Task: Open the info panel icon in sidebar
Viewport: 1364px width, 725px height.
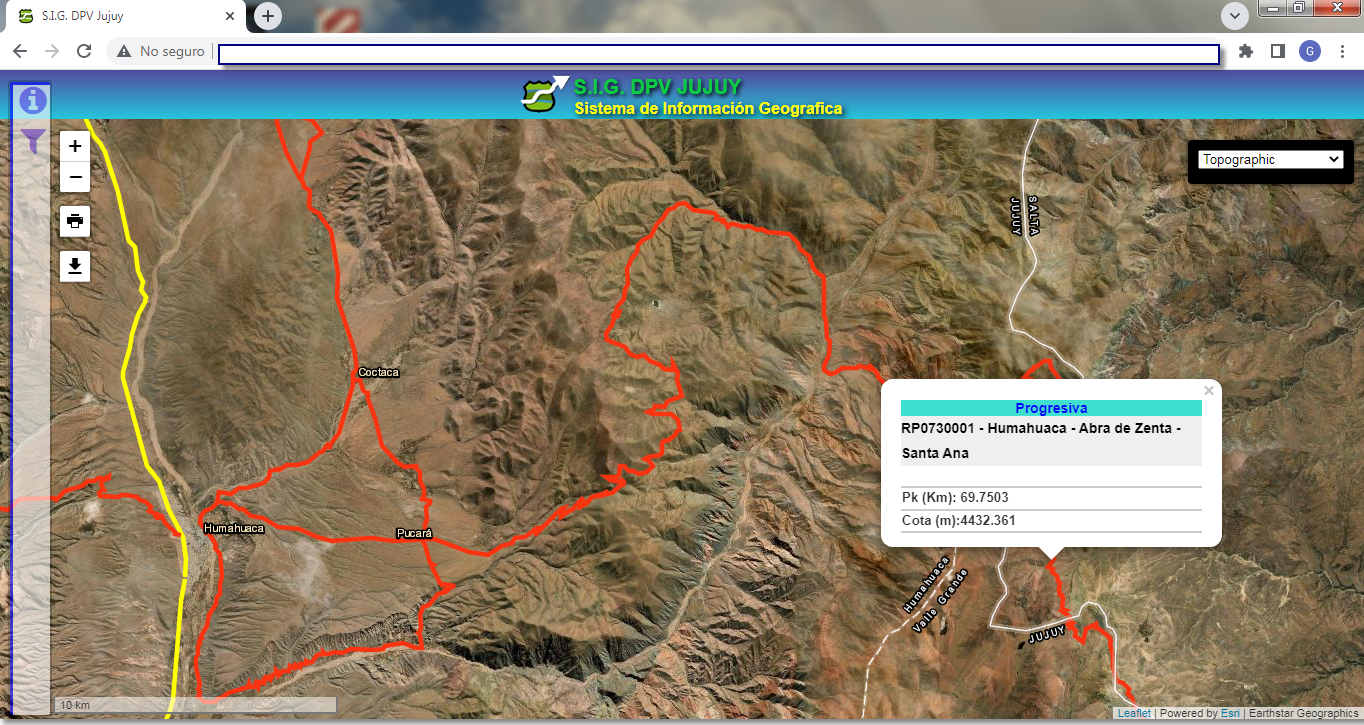Action: point(33,100)
